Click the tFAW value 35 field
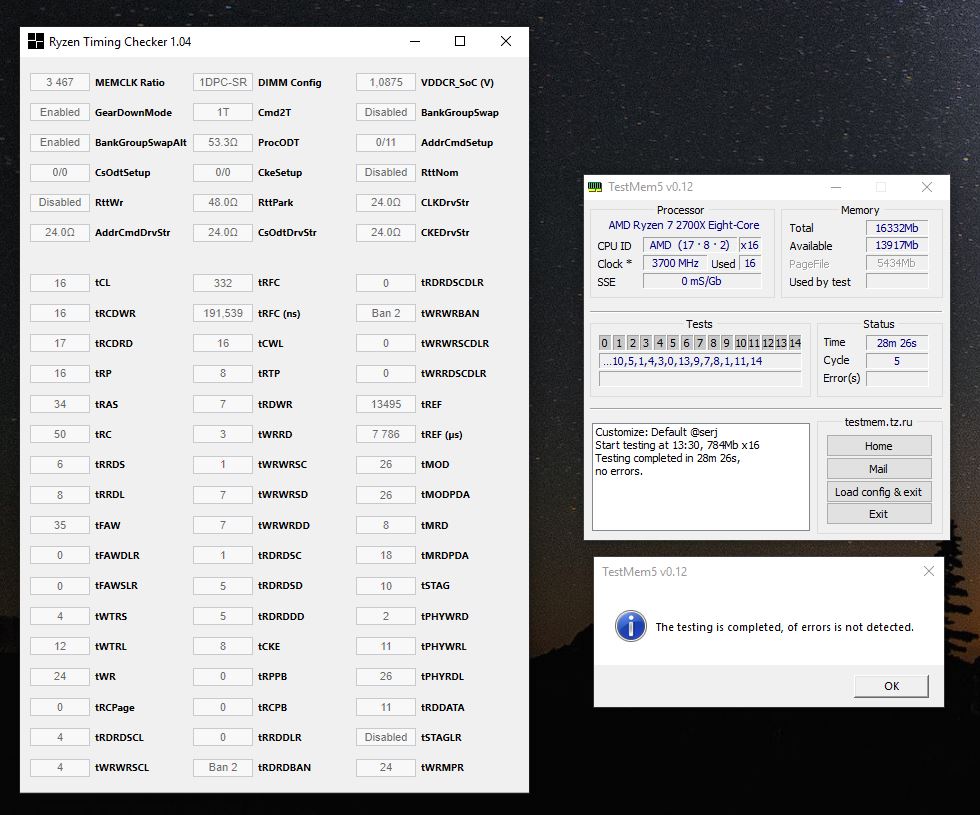Screen dimensions: 980x815 60,525
